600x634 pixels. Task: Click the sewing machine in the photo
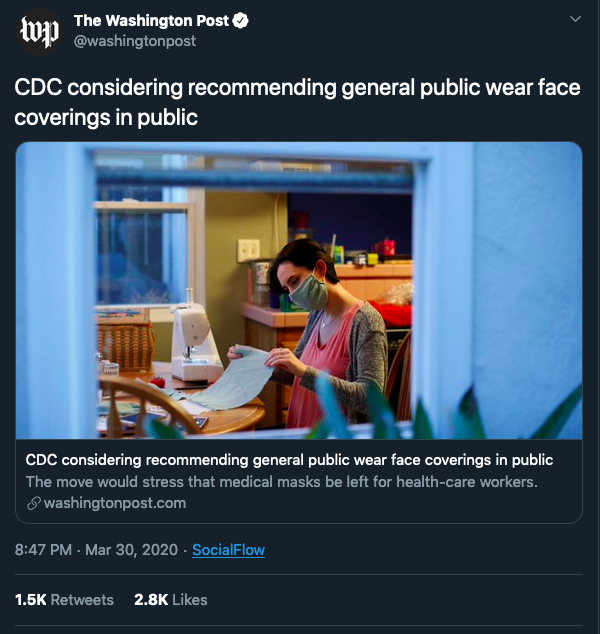click(196, 343)
